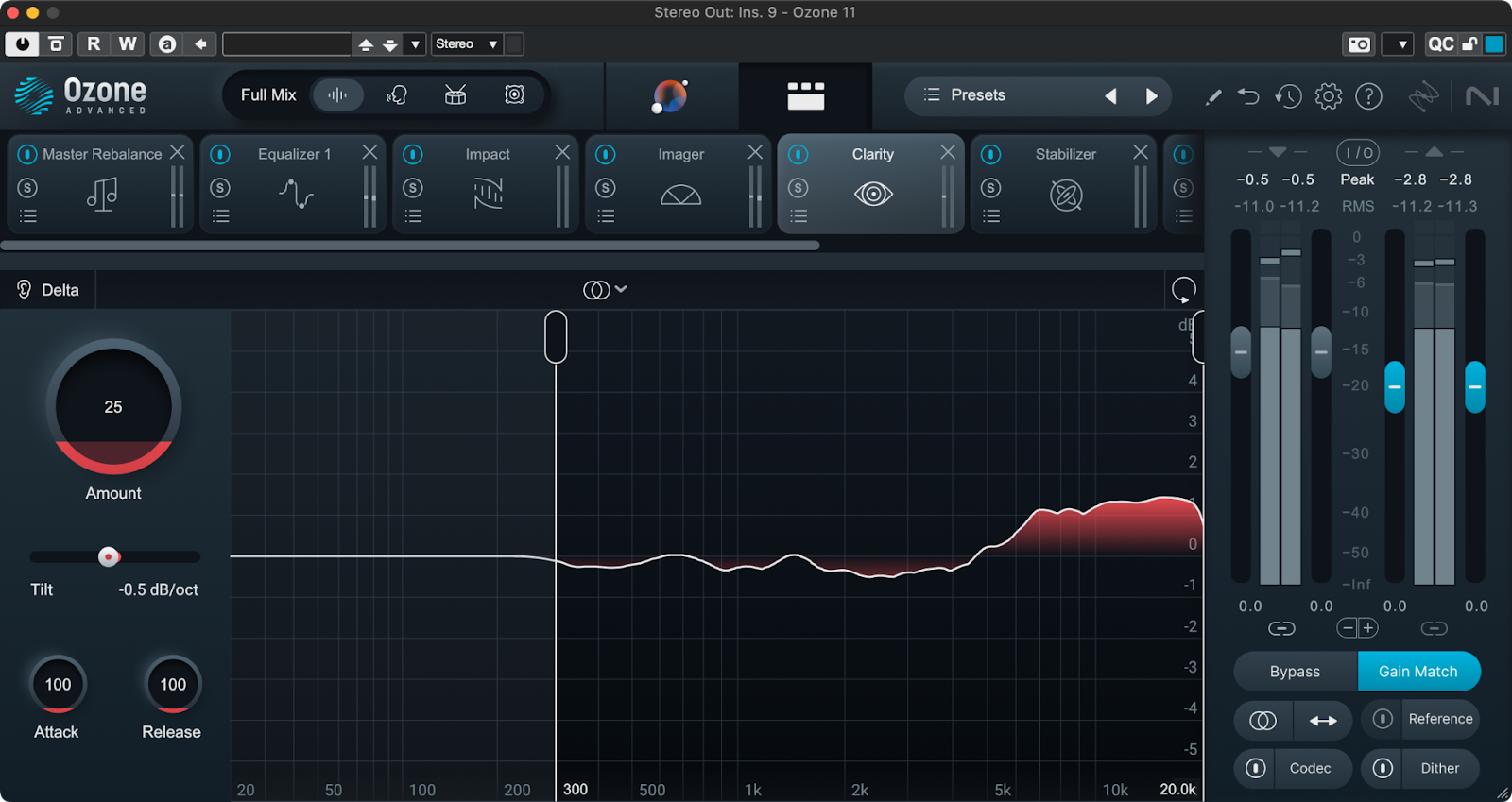Click the Gain Match button

coord(1418,672)
